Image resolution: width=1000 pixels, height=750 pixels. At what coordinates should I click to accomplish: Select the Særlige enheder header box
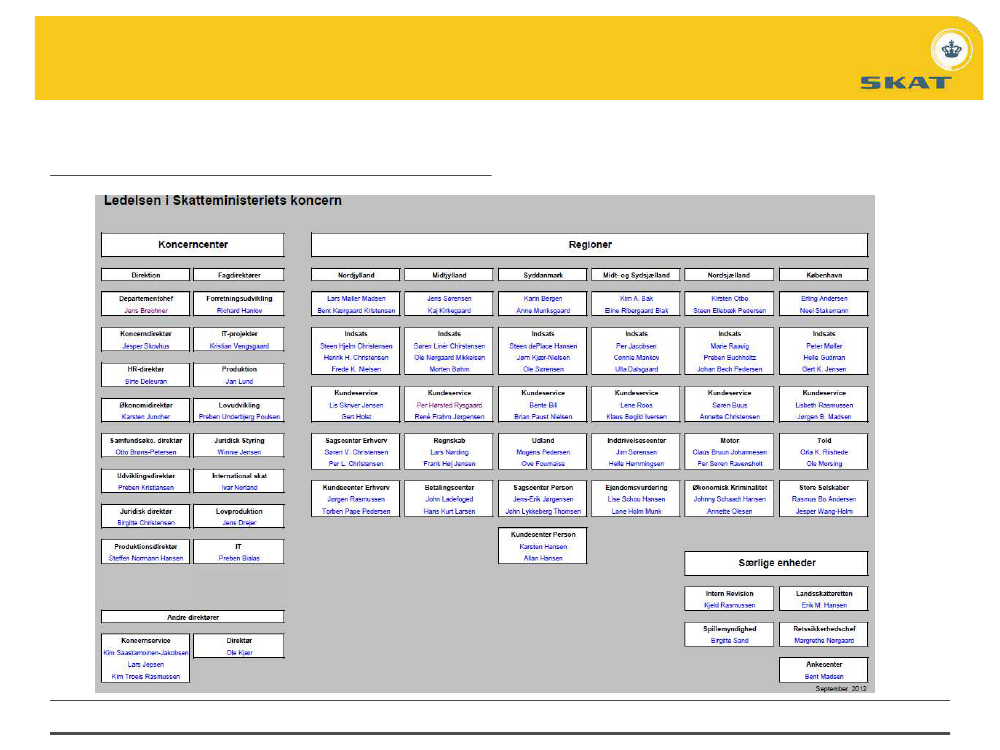coord(776,563)
